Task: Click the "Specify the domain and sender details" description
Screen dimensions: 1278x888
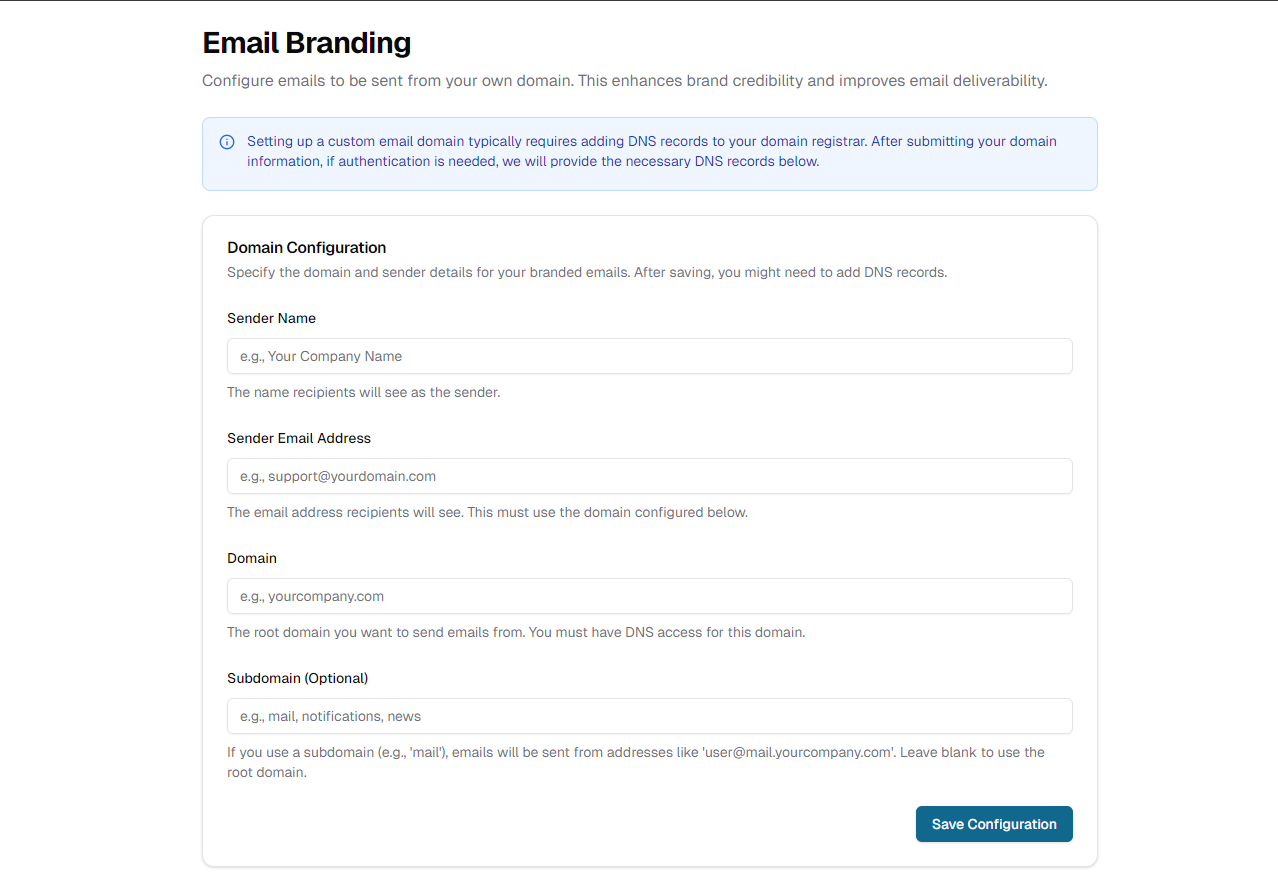Action: [x=586, y=272]
